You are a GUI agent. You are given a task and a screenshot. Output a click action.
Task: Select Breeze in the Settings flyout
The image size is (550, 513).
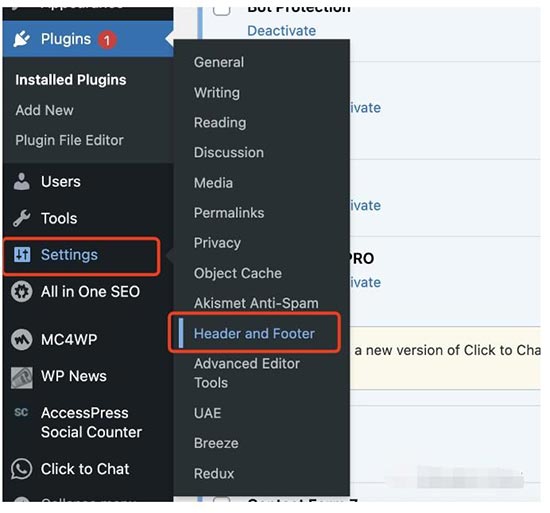click(x=216, y=443)
